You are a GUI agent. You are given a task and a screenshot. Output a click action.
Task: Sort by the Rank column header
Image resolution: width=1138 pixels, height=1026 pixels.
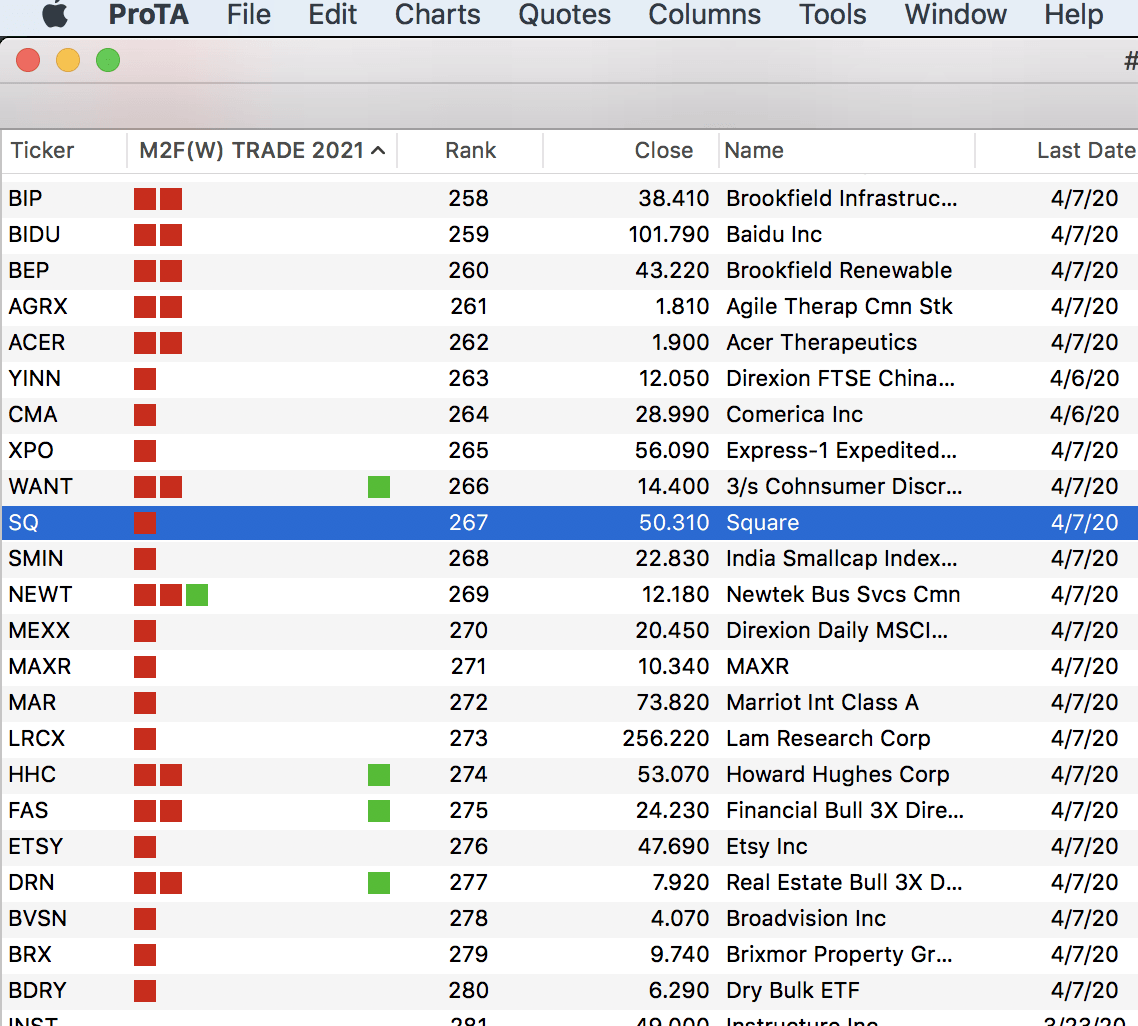pos(470,151)
